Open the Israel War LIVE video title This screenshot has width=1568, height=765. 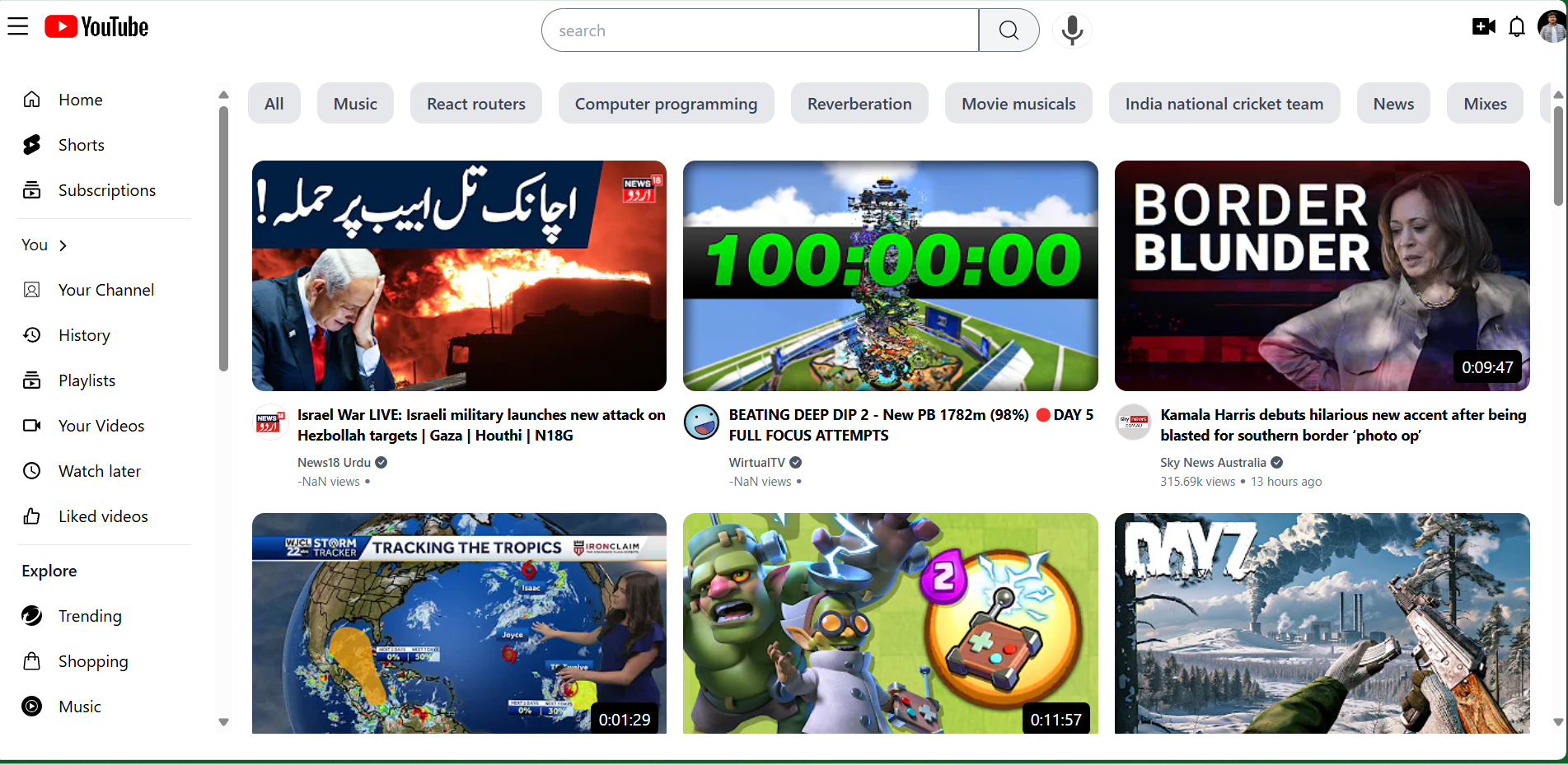[x=481, y=425]
